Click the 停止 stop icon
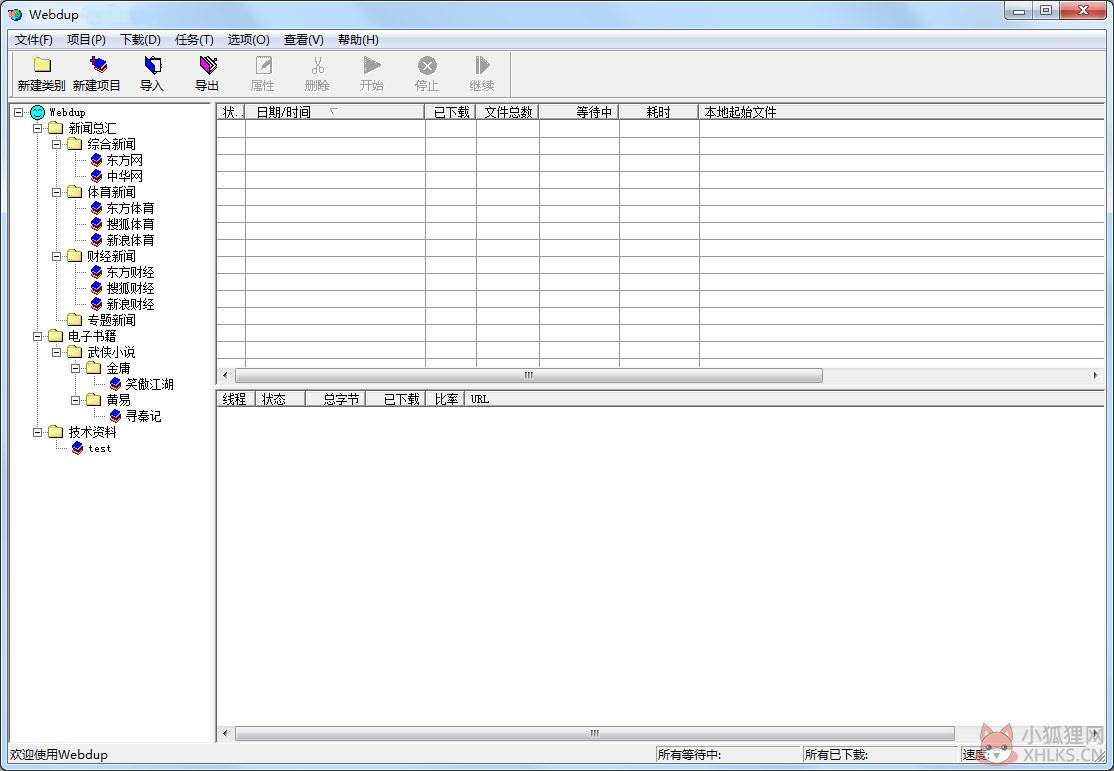The height and width of the screenshot is (771, 1114). (427, 66)
